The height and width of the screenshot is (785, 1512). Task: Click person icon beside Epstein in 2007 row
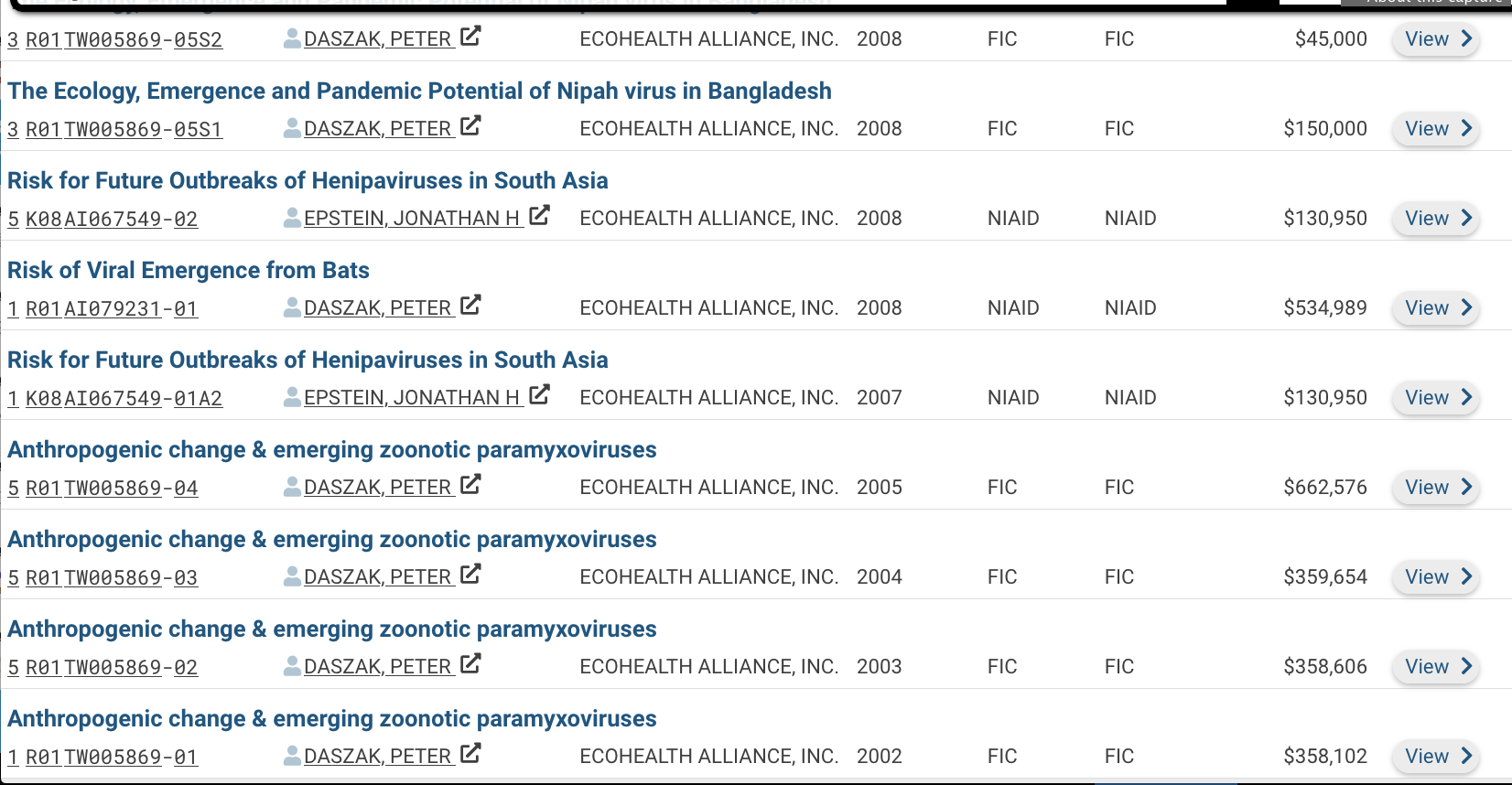pyautogui.click(x=292, y=397)
